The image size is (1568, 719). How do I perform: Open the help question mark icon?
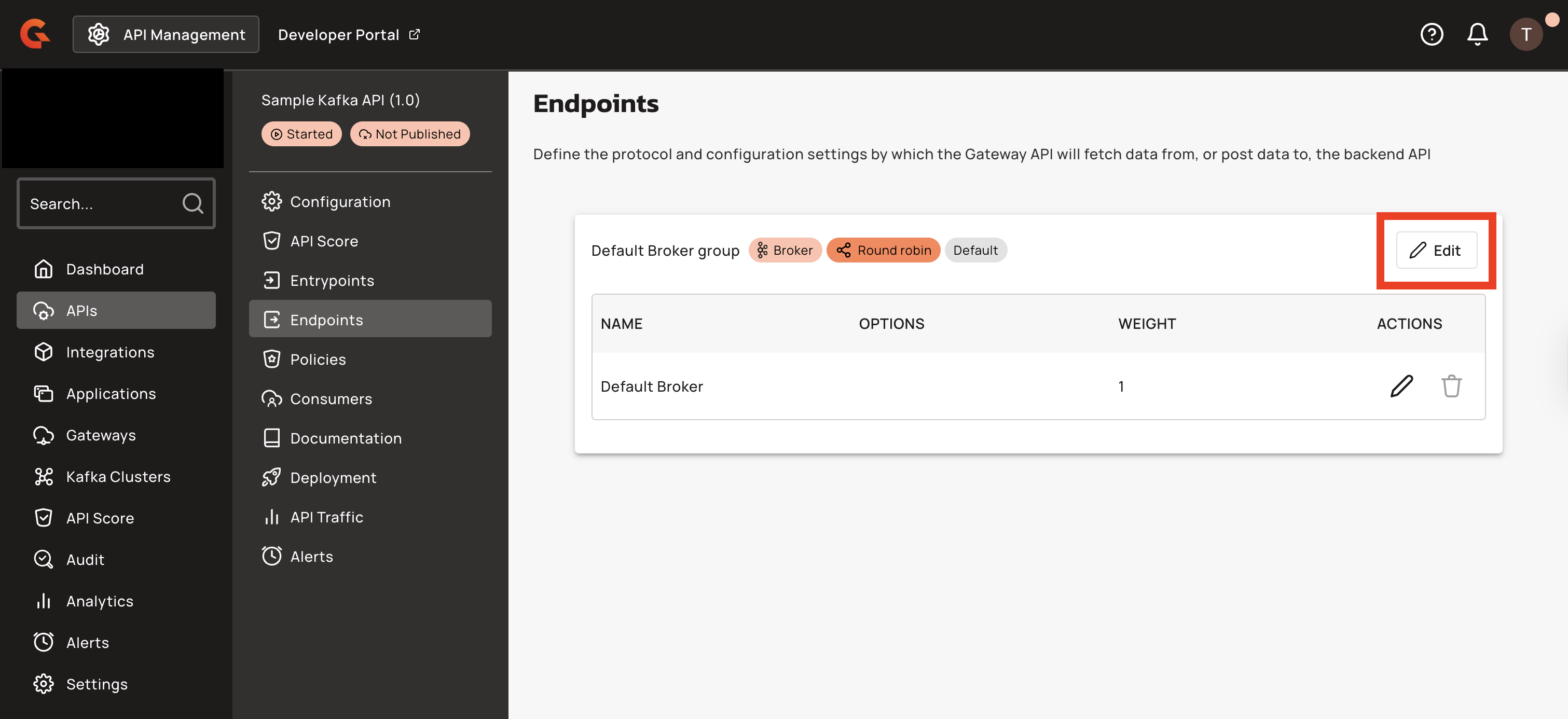point(1431,35)
